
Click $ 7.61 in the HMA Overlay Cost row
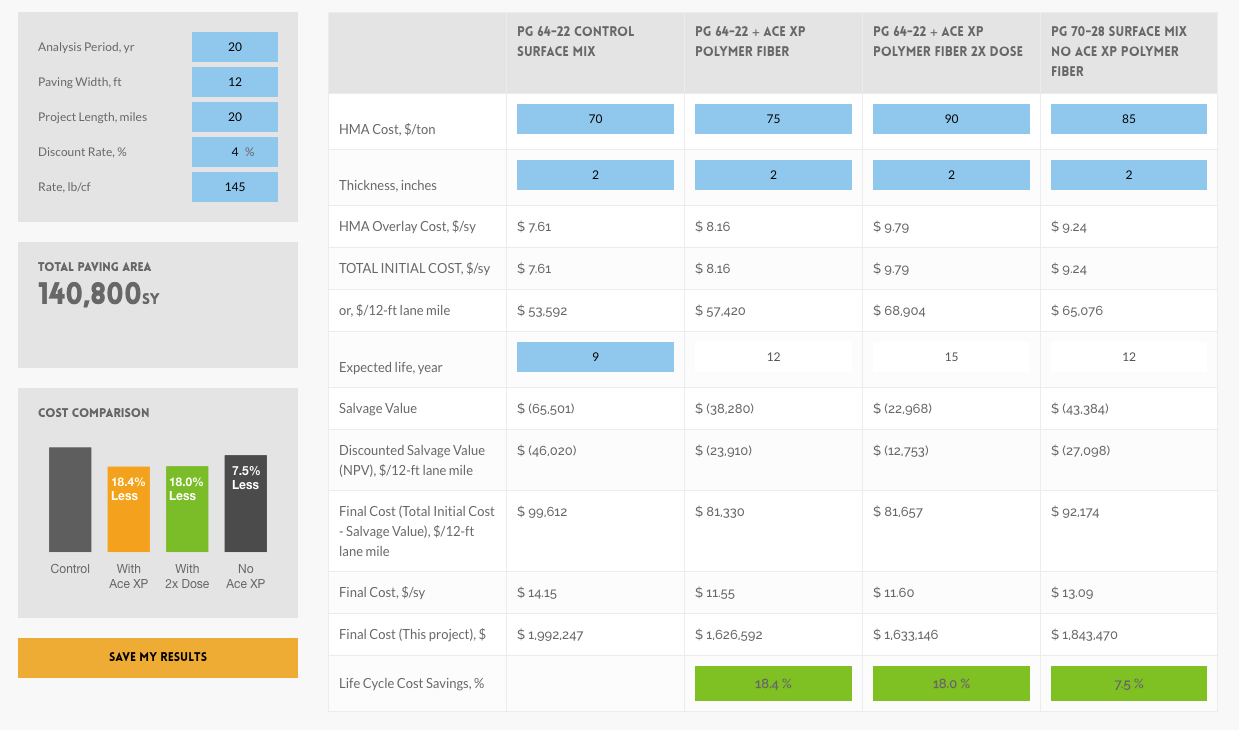coord(534,227)
